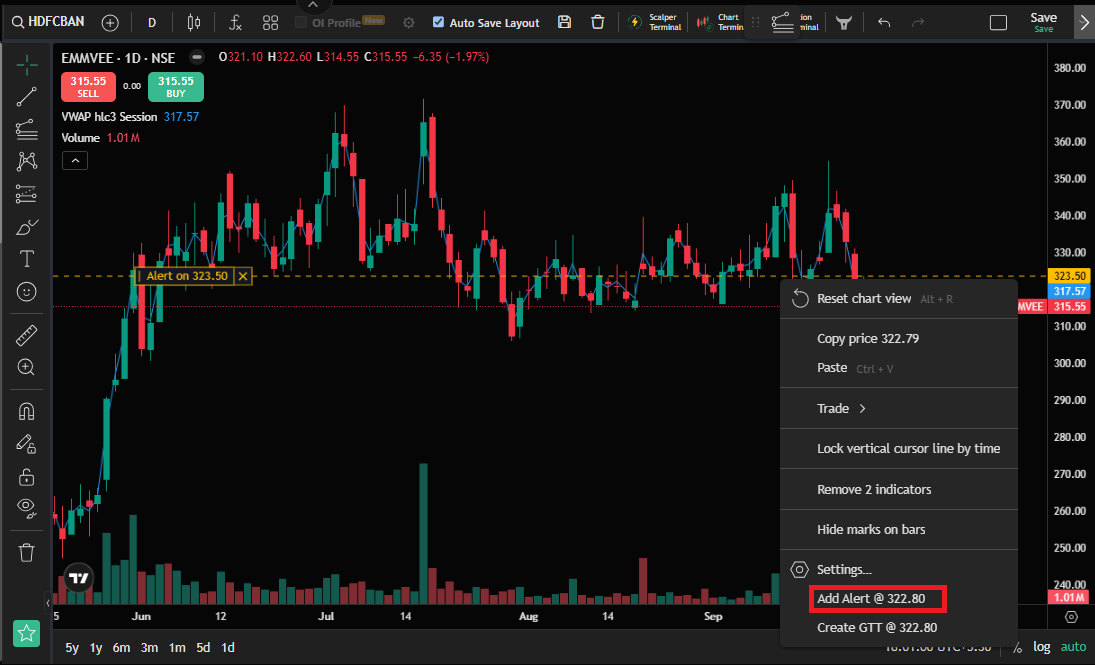Open indicator templates grid icon
Screen dimensions: 1095x665
[x=270, y=23]
